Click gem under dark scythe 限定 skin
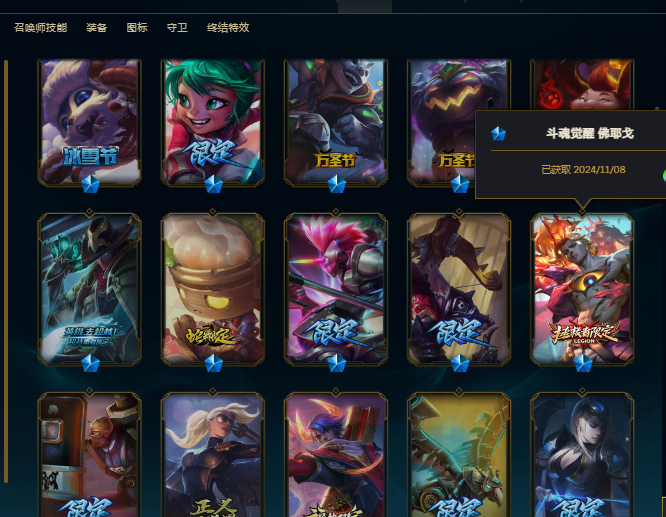The width and height of the screenshot is (666, 517). (x=460, y=364)
